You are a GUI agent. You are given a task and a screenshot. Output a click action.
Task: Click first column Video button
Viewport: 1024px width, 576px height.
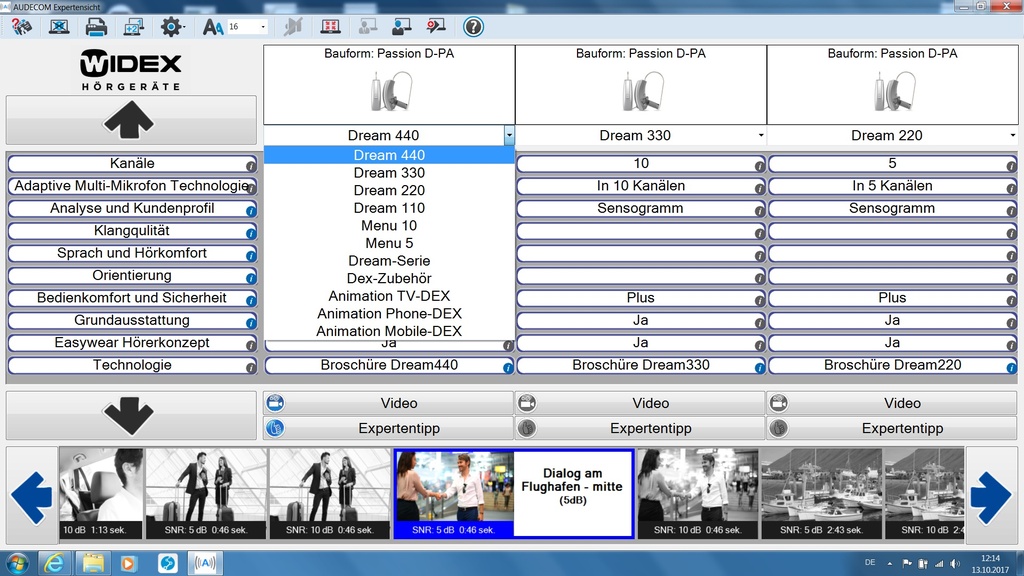coord(389,403)
